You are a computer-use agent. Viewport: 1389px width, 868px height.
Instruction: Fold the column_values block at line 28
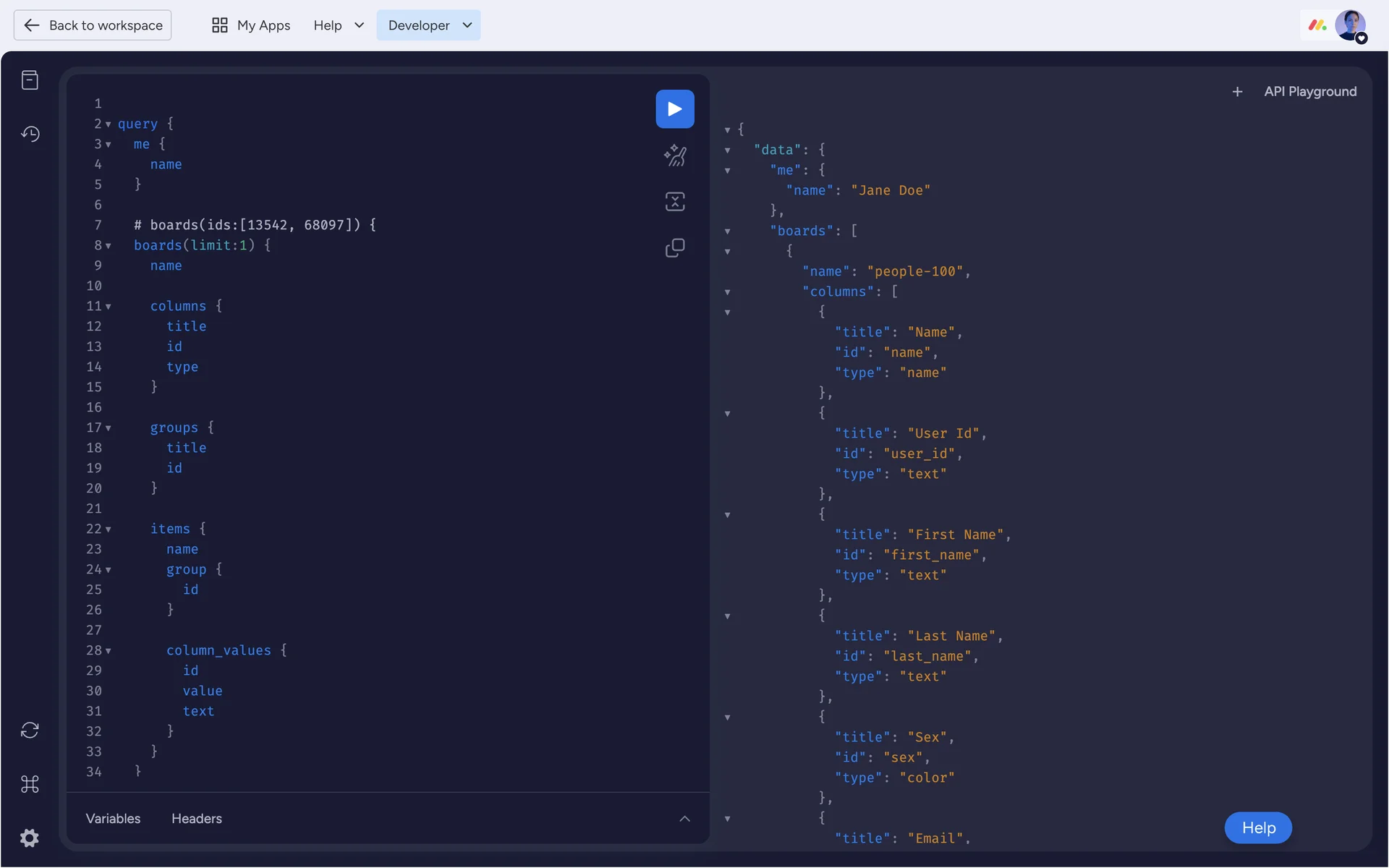tap(109, 651)
